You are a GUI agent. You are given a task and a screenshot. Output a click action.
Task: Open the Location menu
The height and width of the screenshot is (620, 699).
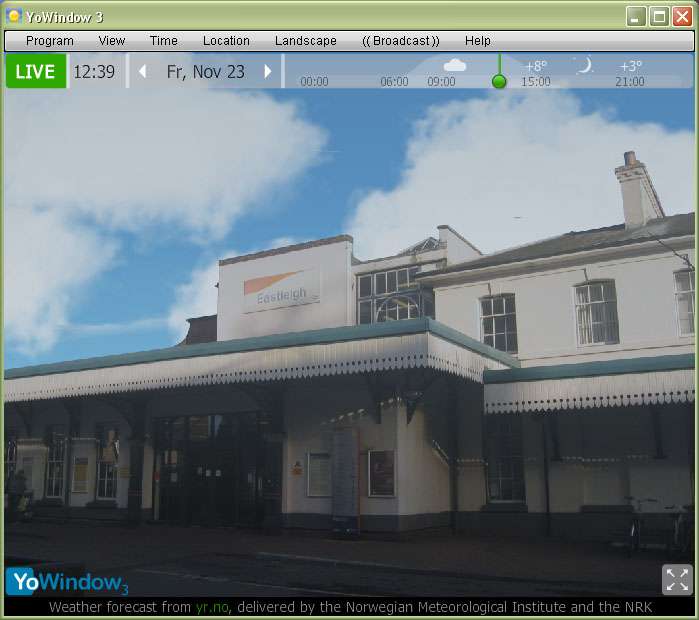[226, 41]
